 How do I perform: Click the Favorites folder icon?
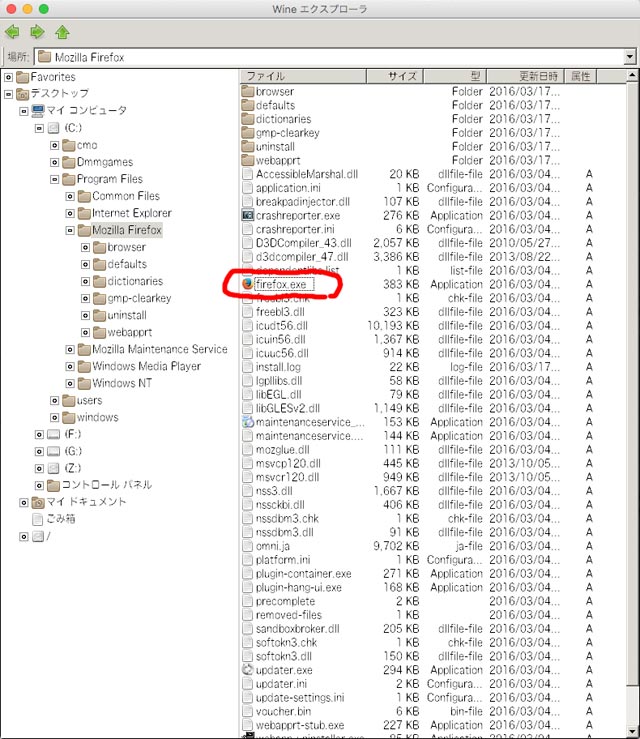tap(23, 77)
